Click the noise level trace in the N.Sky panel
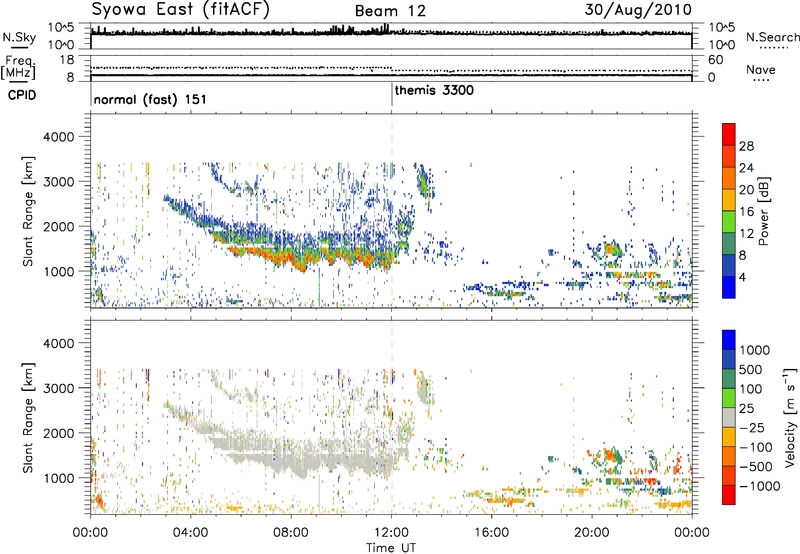Screen dimensions: 800x554 click(391, 33)
